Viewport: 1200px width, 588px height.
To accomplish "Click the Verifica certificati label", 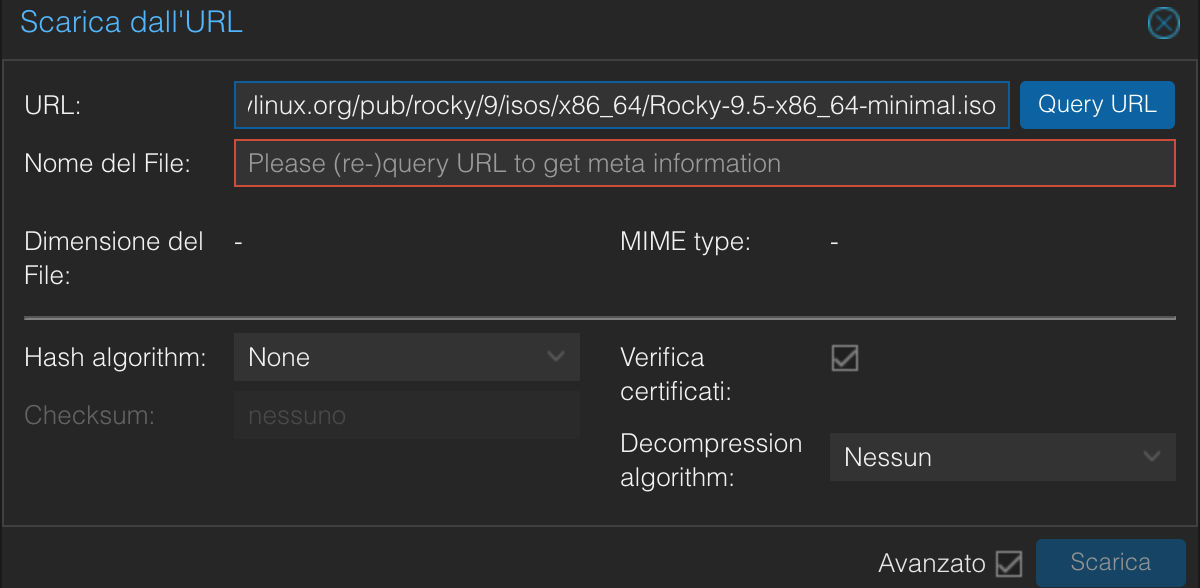I will (x=675, y=374).
